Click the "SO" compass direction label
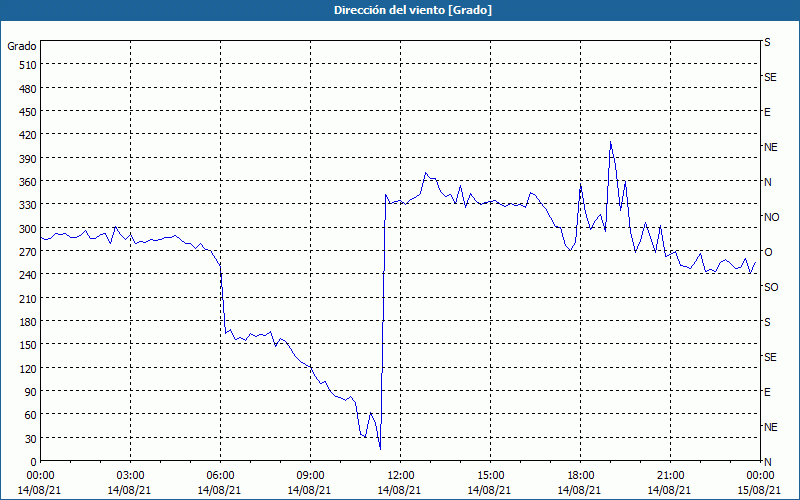 click(771, 287)
